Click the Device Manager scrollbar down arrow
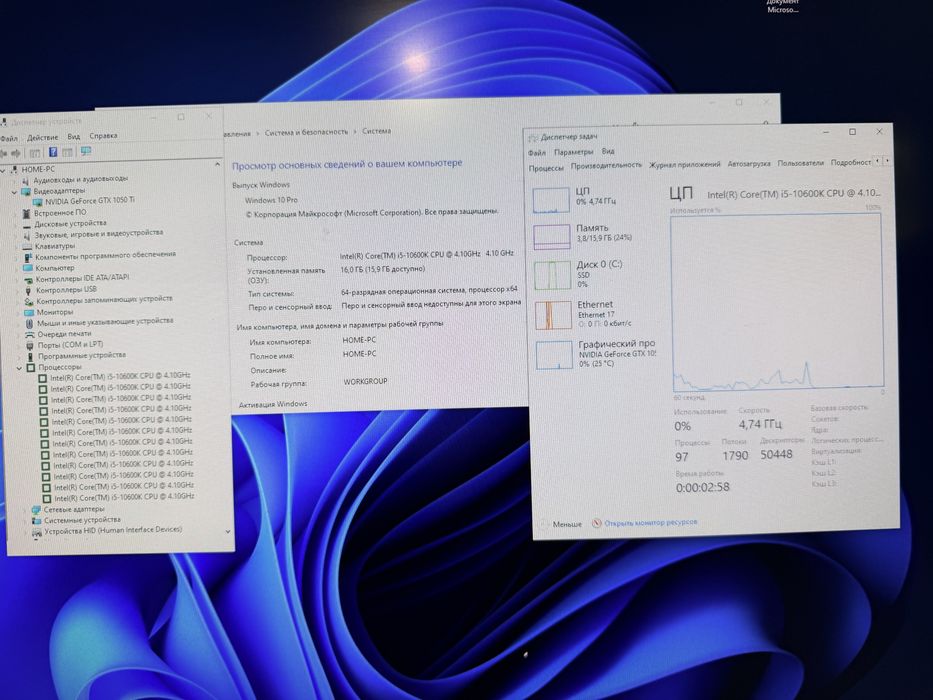The width and height of the screenshot is (933, 700). tap(228, 532)
